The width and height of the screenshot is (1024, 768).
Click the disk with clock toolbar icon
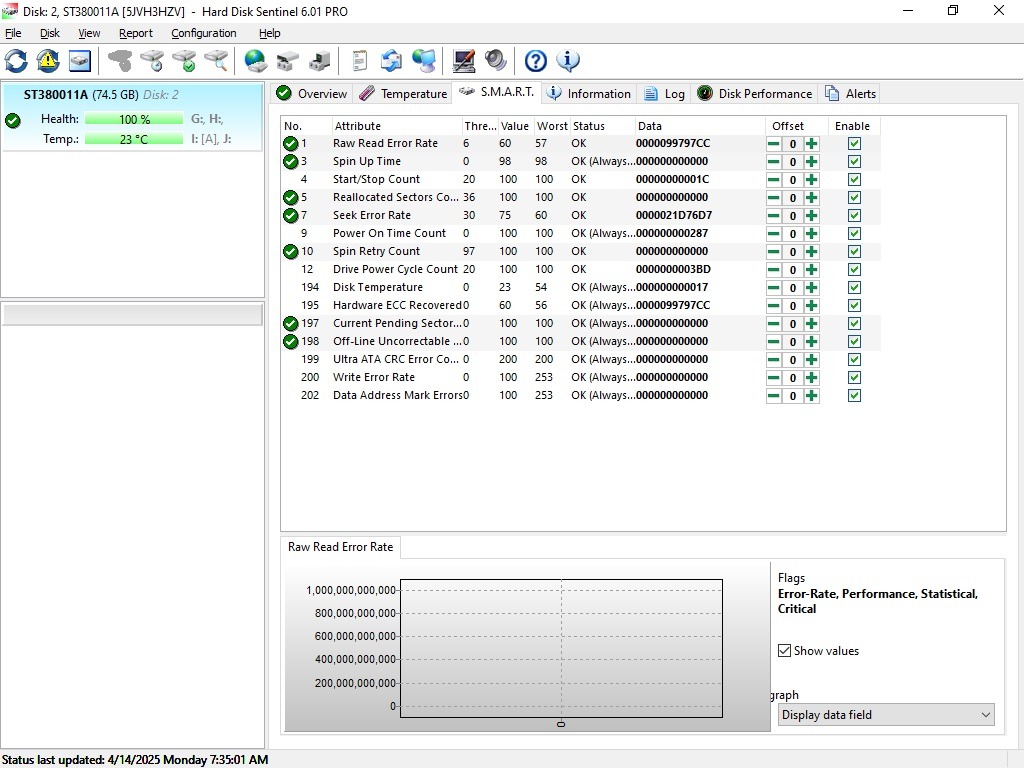(x=152, y=61)
